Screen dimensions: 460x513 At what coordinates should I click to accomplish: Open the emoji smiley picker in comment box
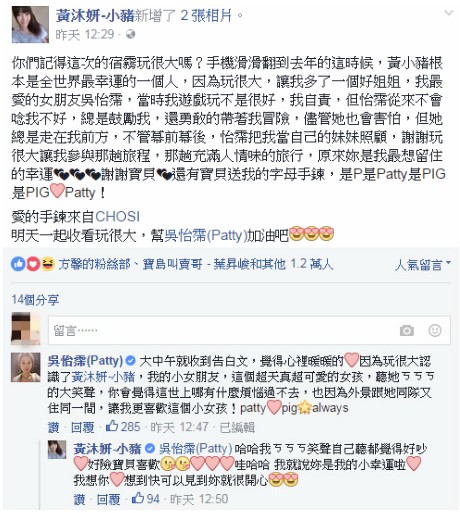435,330
